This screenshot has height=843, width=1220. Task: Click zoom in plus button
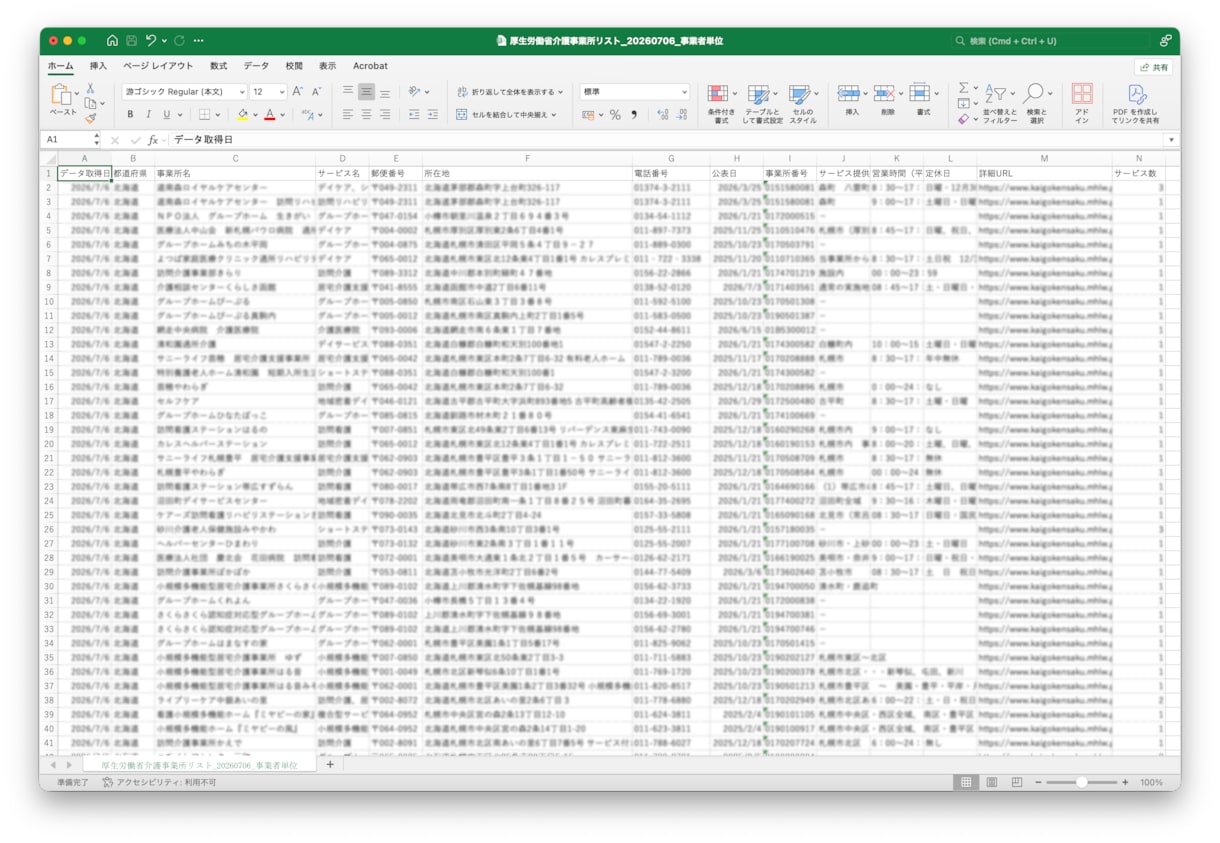tap(1125, 782)
